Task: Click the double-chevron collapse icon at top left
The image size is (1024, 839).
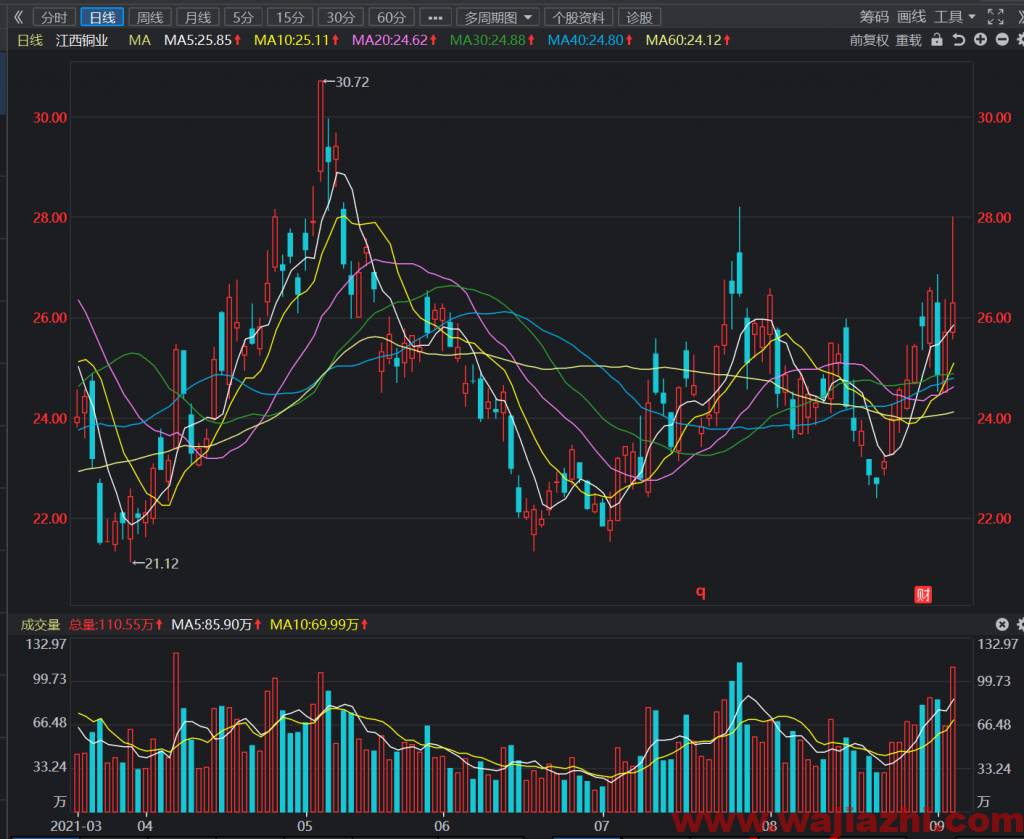Action: click(x=18, y=17)
